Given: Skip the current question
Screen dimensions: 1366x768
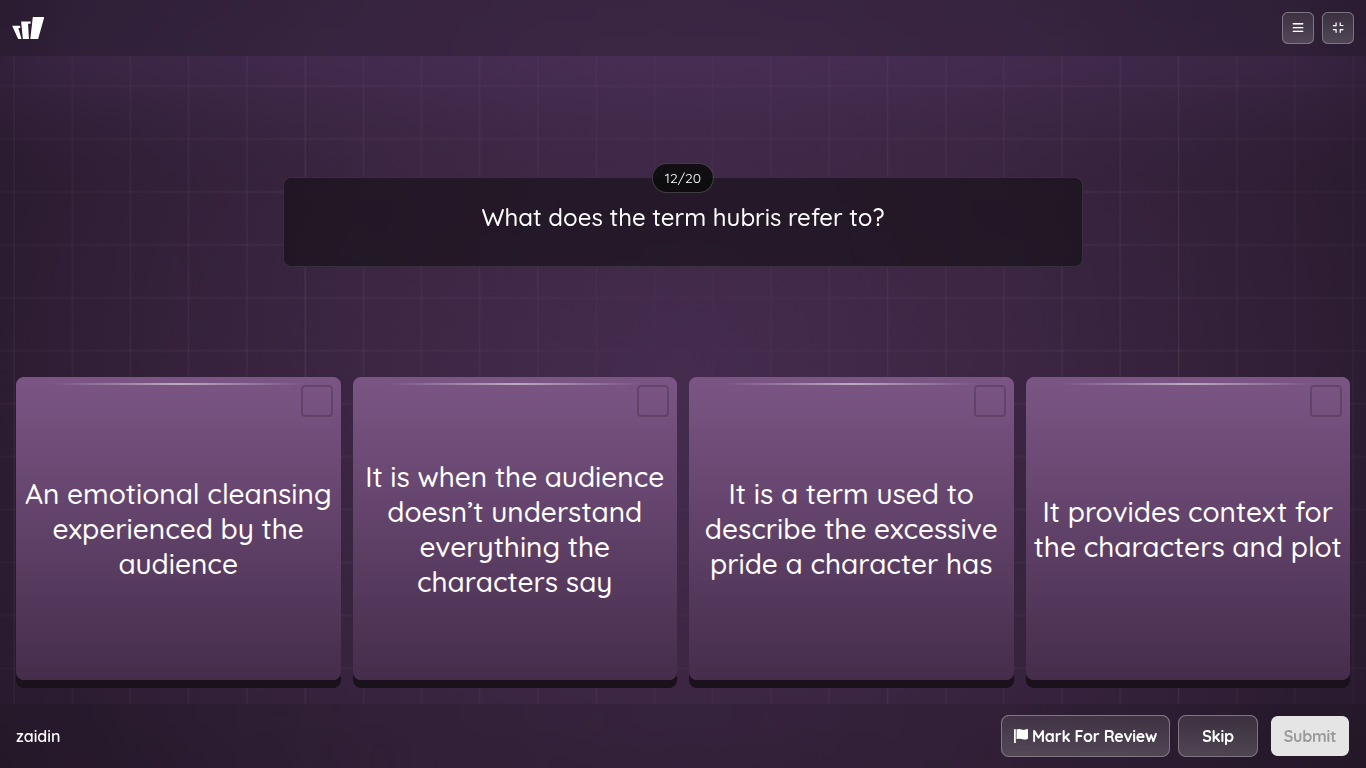Looking at the screenshot, I should 1217,735.
